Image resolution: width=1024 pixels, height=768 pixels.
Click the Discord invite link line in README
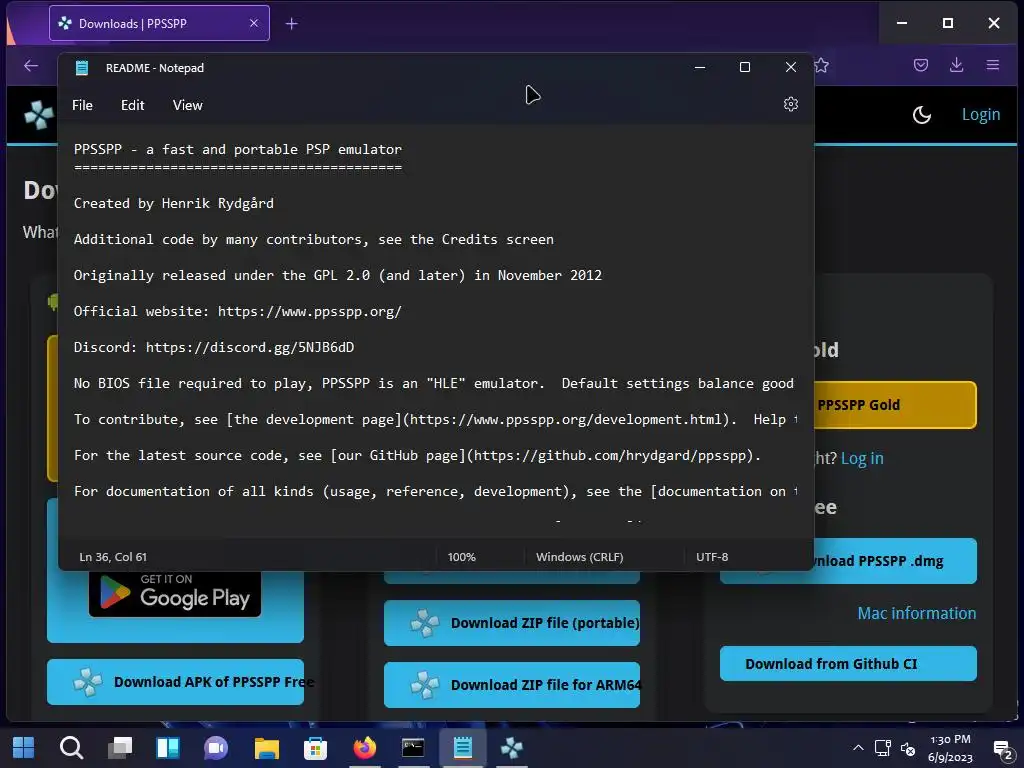214,347
